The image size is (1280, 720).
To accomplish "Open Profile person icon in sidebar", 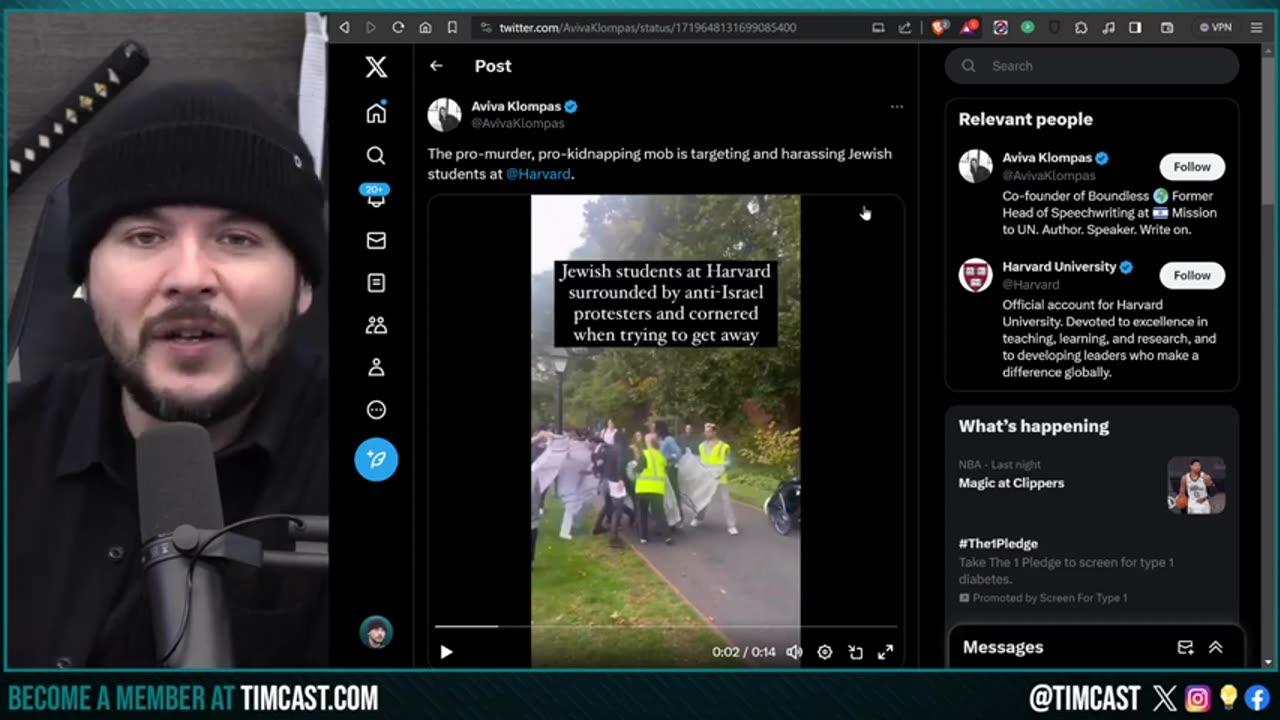I will (376, 367).
